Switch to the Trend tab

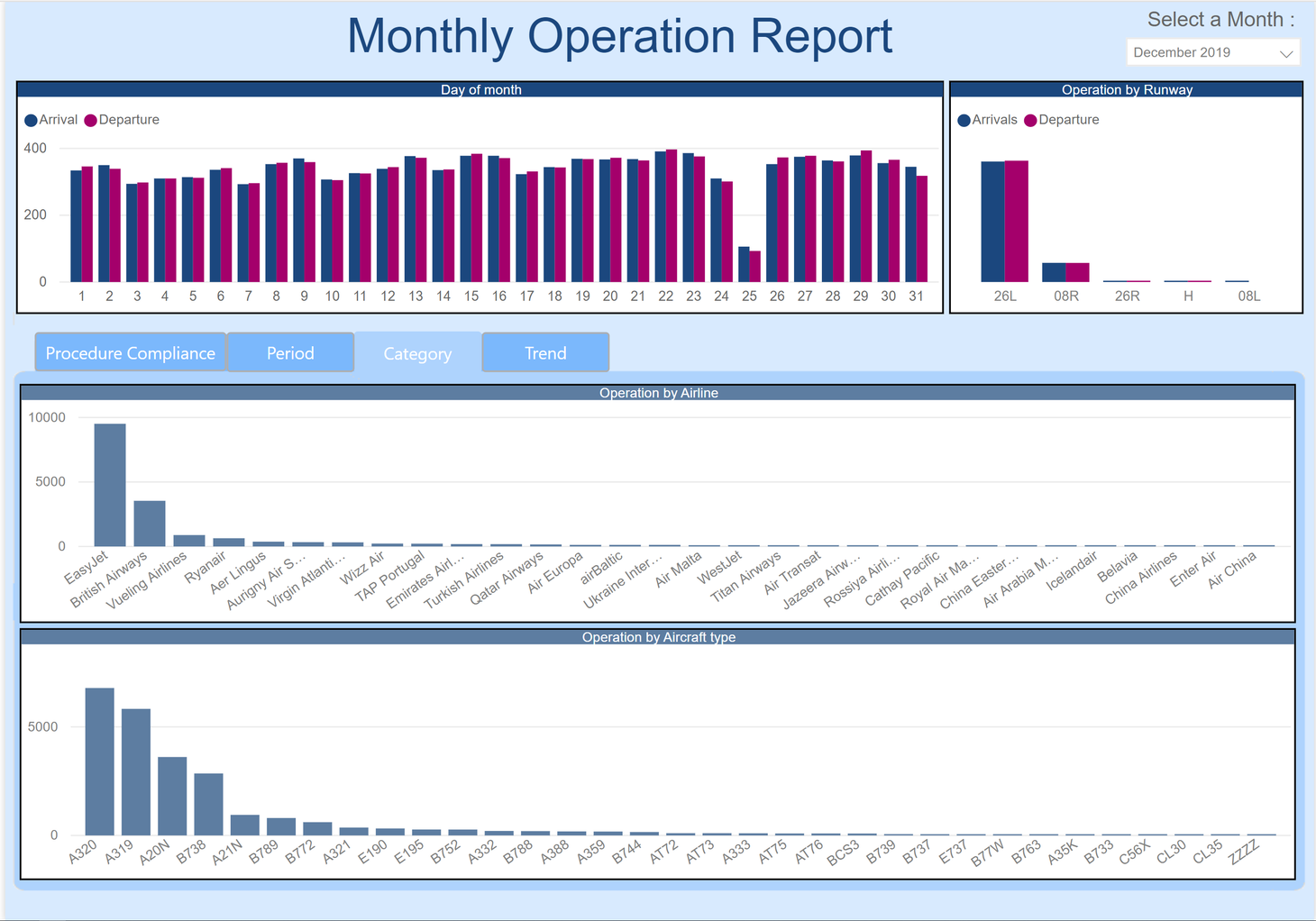544,352
